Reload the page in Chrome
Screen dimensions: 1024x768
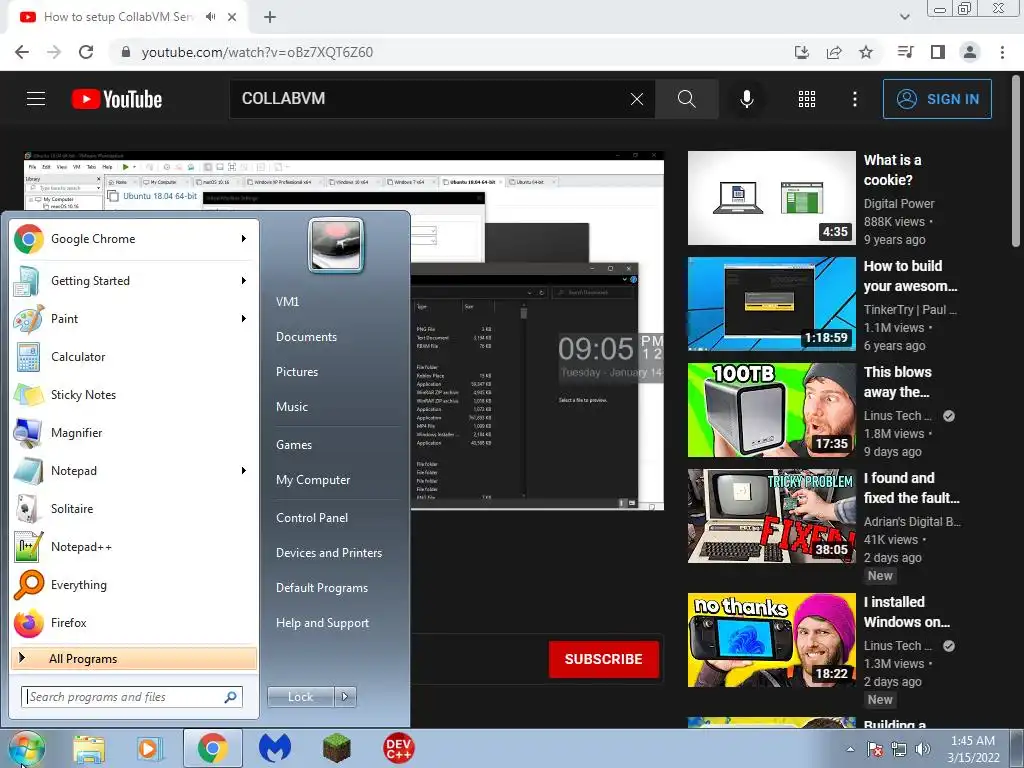click(x=86, y=52)
